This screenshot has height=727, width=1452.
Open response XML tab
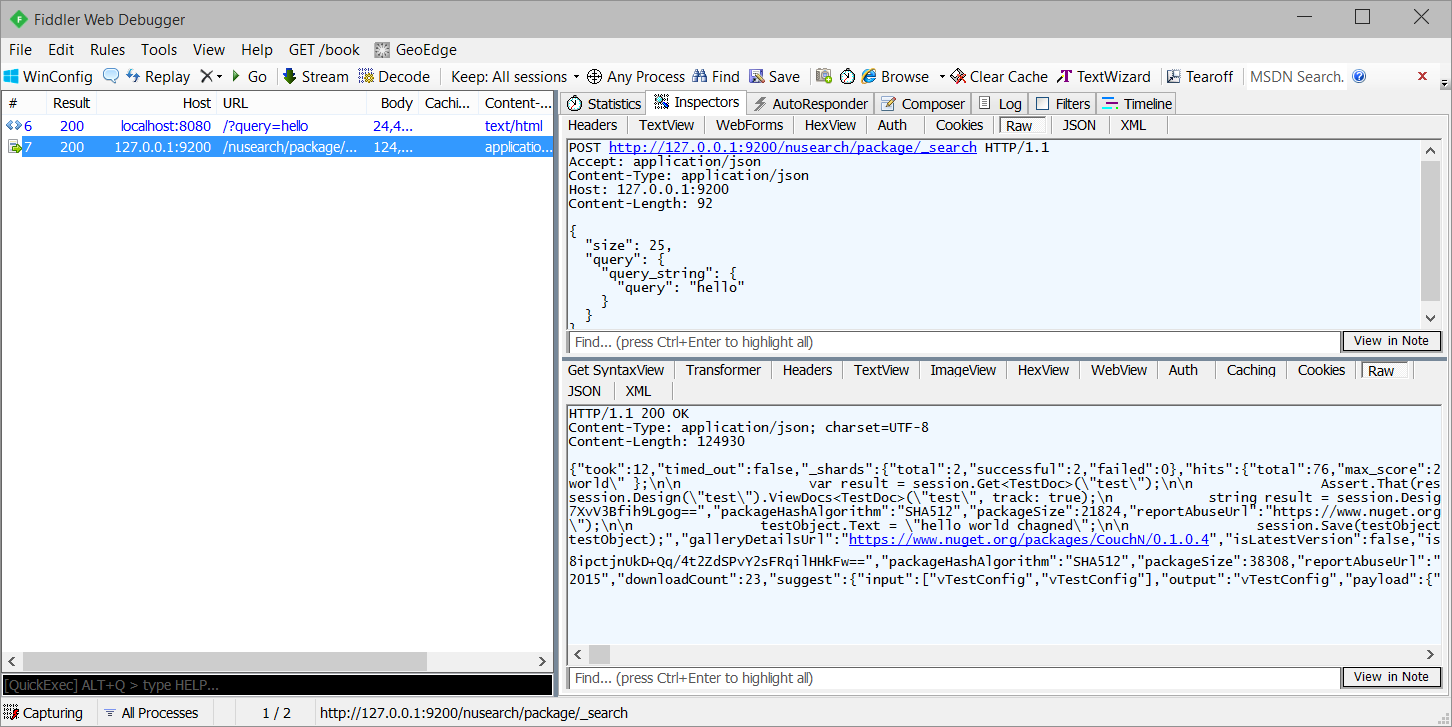point(638,391)
